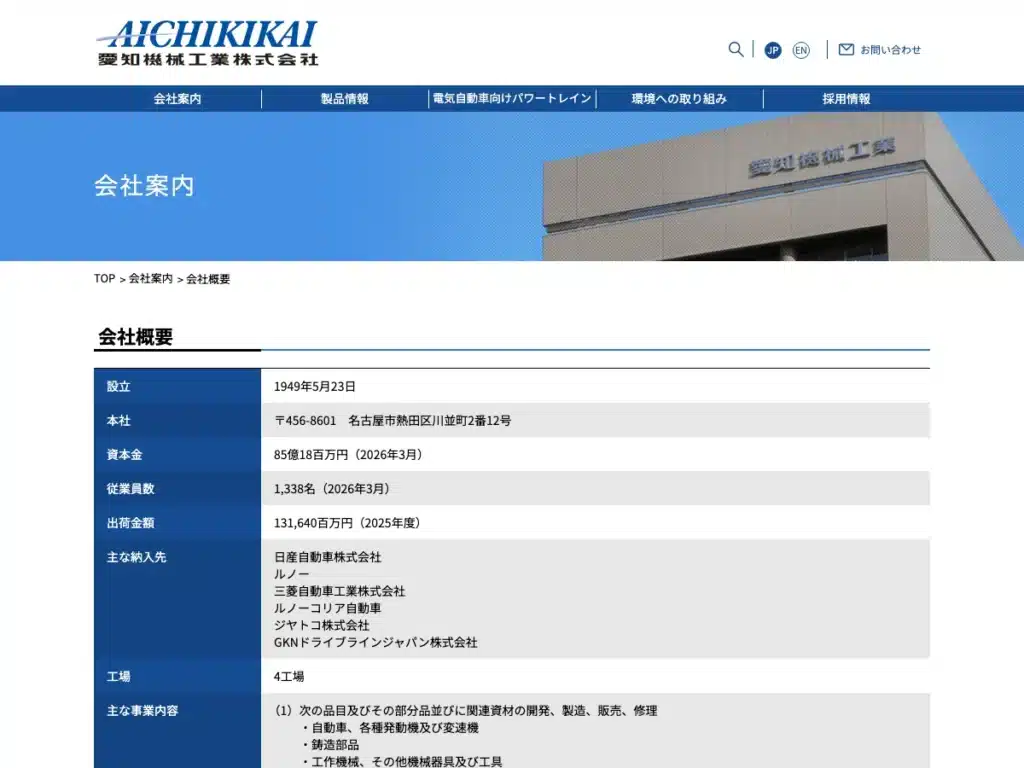Select value 131,640百万円（2025年度）
This screenshot has height=768, width=1024.
(349, 523)
